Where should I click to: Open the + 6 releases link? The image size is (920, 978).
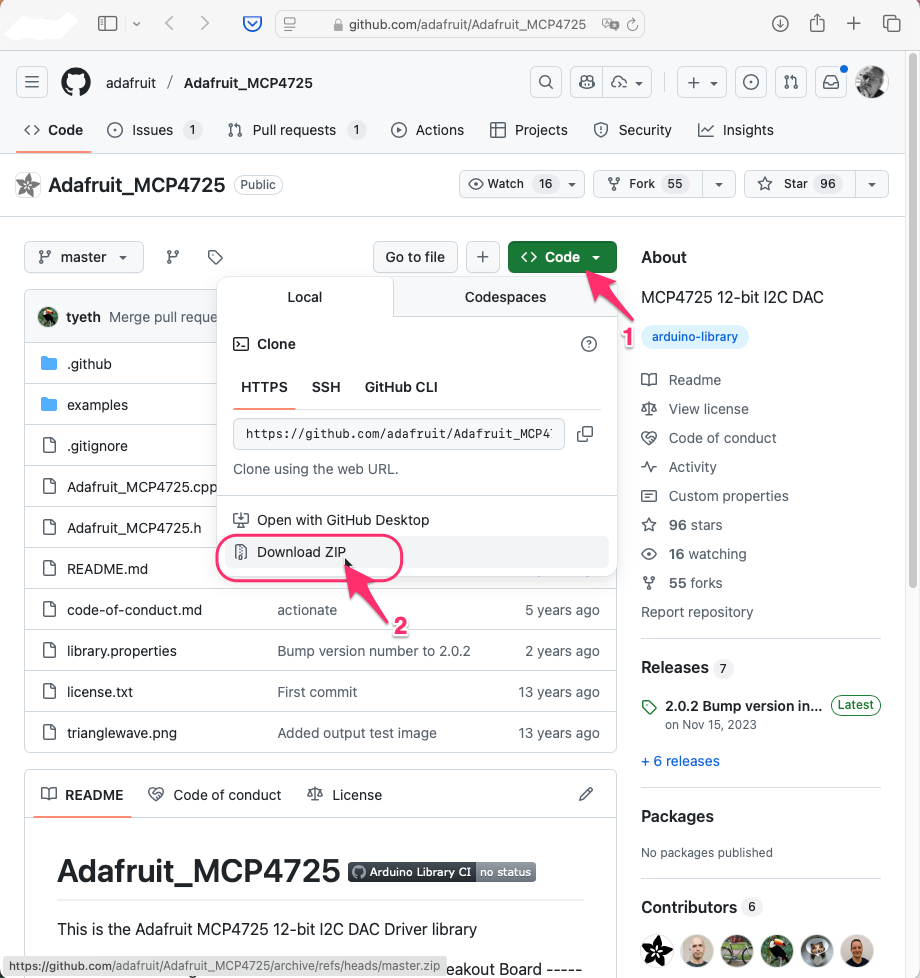[680, 761]
